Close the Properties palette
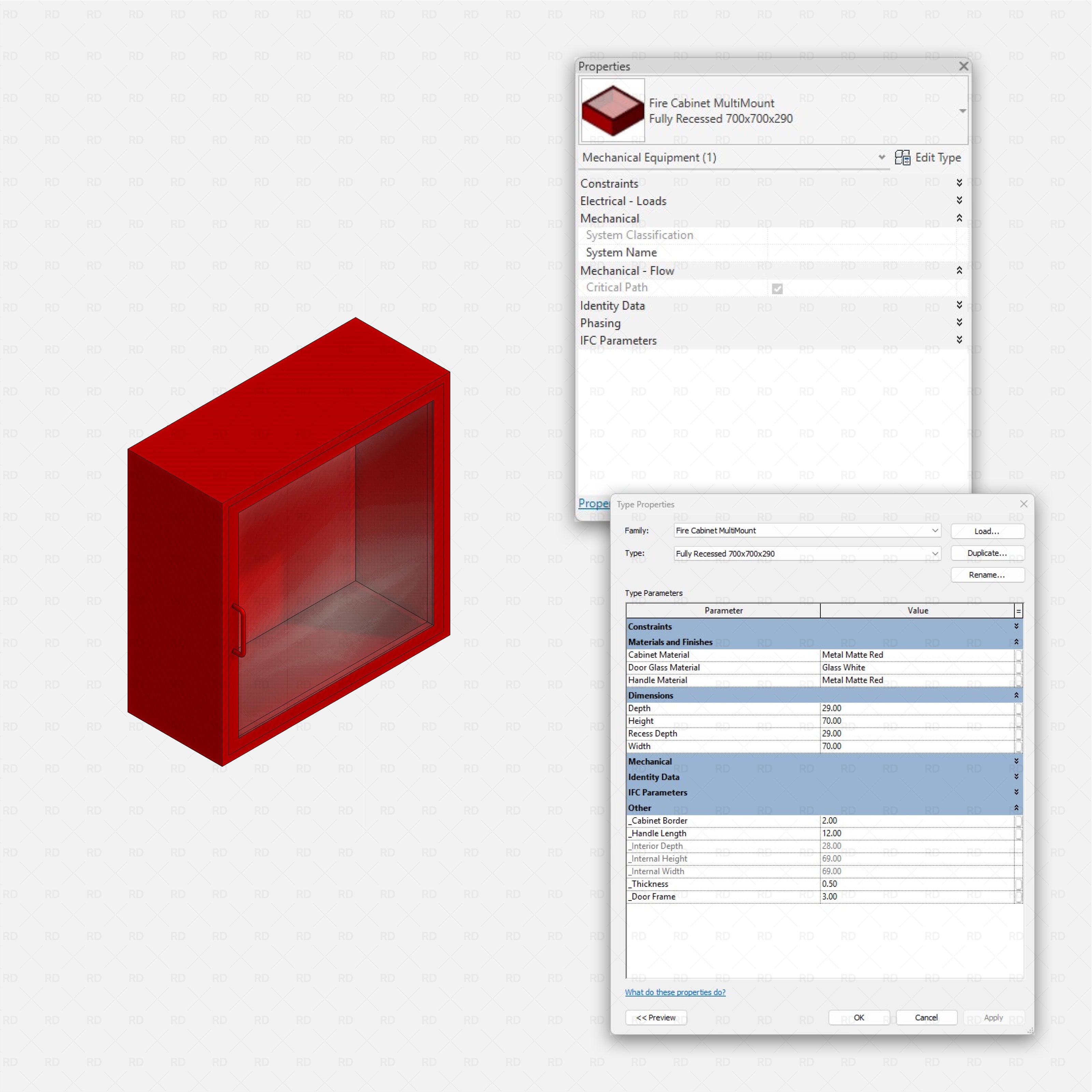Screen dimensions: 1092x1092 pyautogui.click(x=964, y=66)
